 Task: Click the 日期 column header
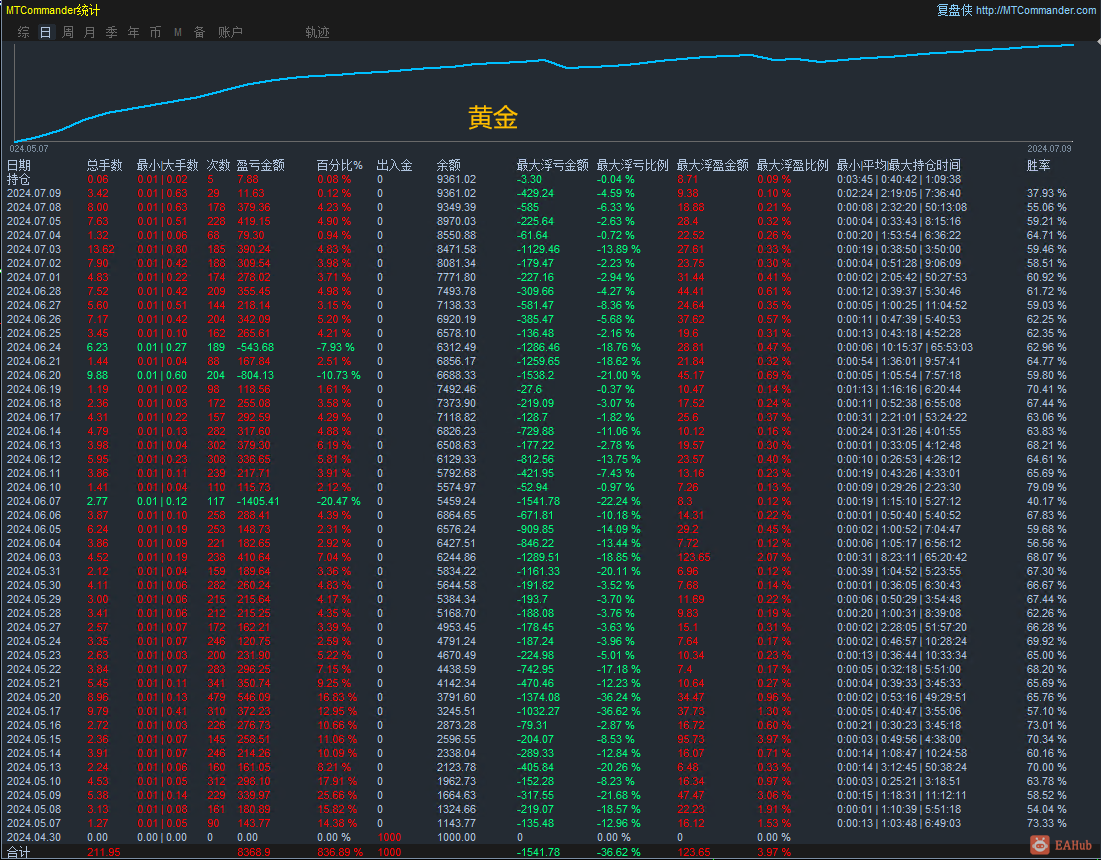tap(19, 165)
